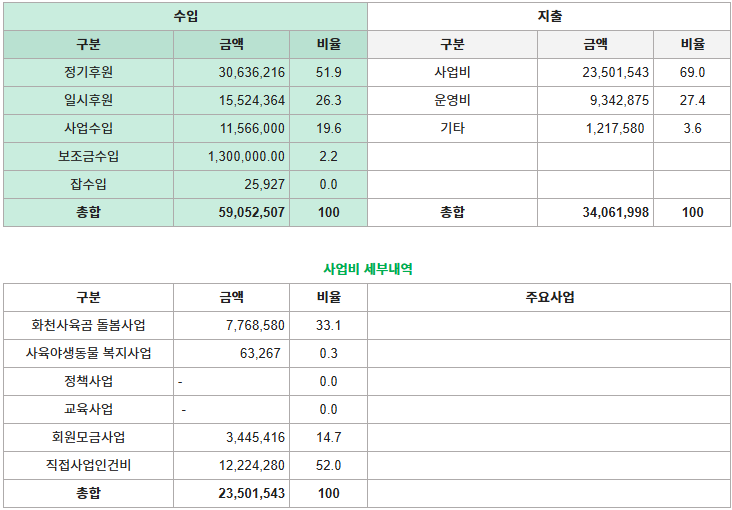Click the expense total 34,061,998
732x510 pixels.
pos(615,212)
